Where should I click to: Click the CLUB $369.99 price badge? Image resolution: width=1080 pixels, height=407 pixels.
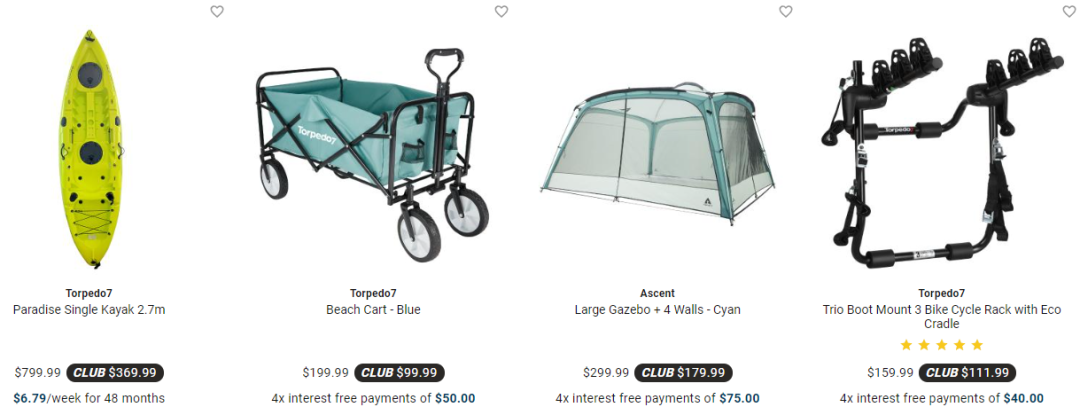[x=115, y=373]
